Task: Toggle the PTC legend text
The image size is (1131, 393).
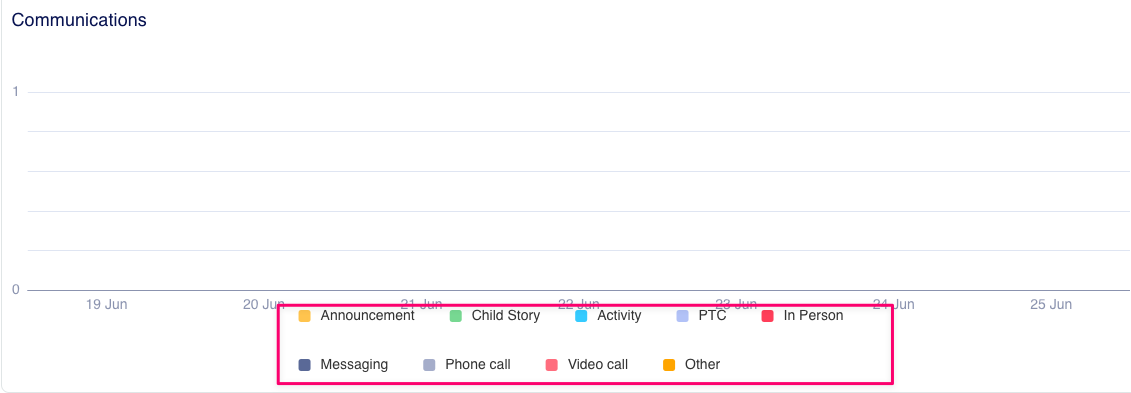Action: [712, 315]
